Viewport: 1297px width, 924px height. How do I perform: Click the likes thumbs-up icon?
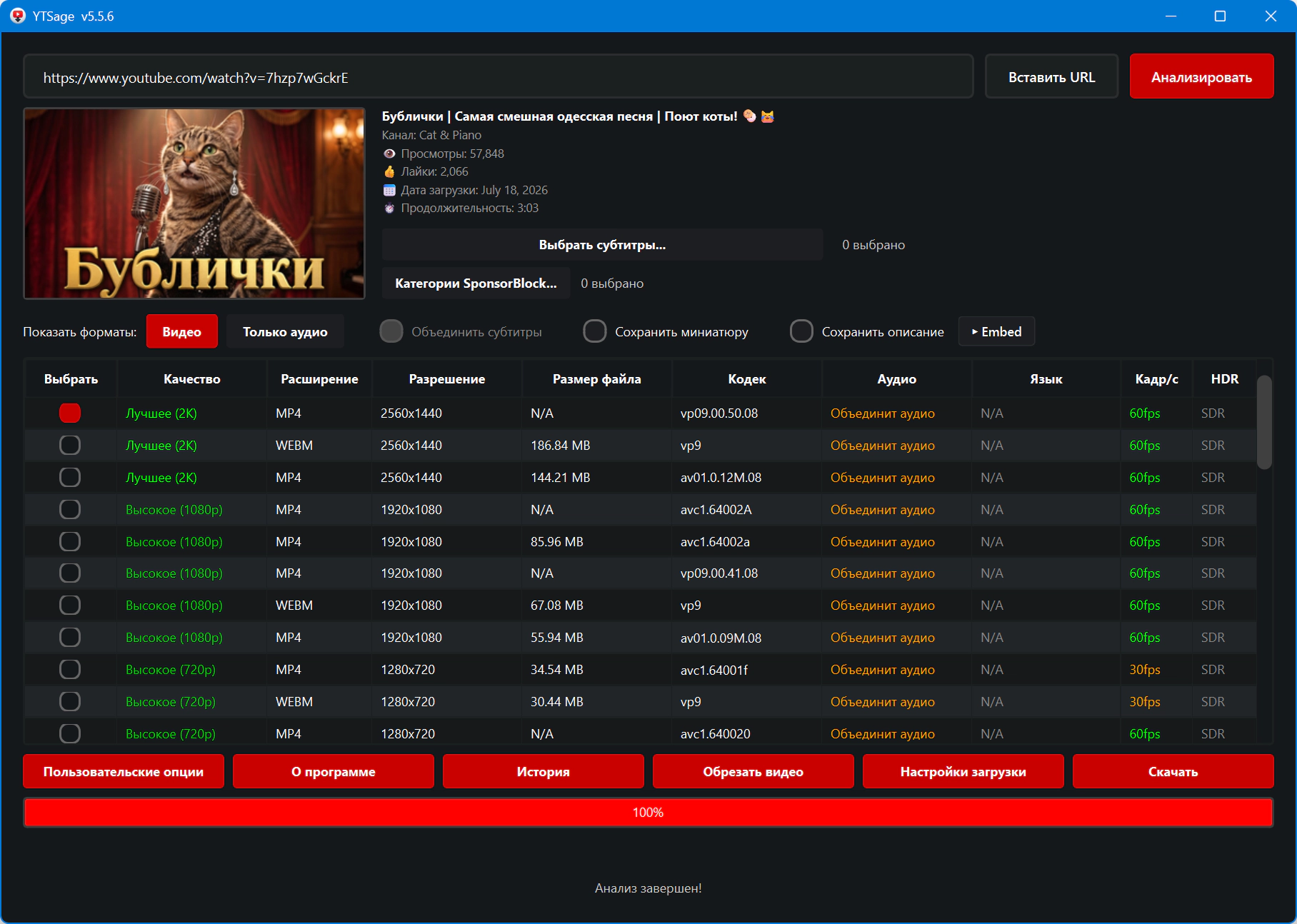pos(389,171)
